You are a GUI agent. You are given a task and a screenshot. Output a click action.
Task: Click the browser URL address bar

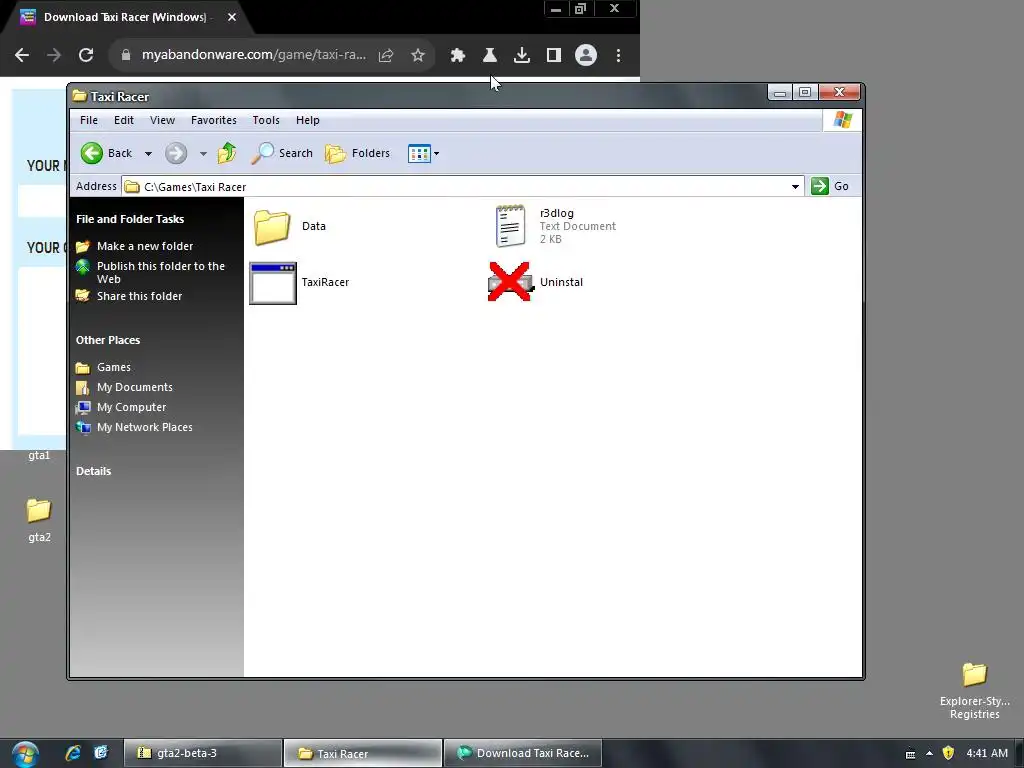coord(253,55)
